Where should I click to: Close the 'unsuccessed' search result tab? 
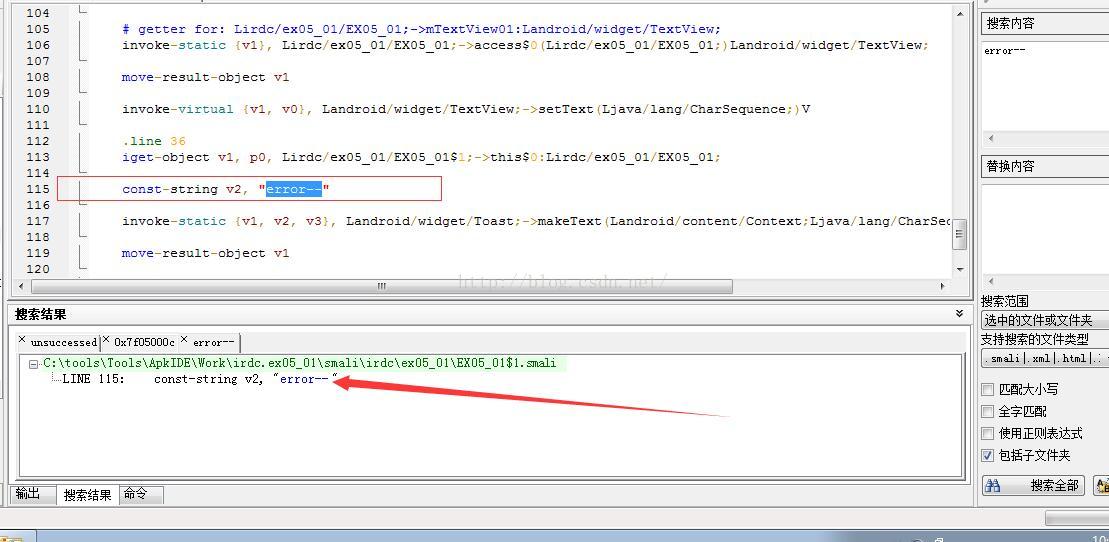[x=22, y=340]
